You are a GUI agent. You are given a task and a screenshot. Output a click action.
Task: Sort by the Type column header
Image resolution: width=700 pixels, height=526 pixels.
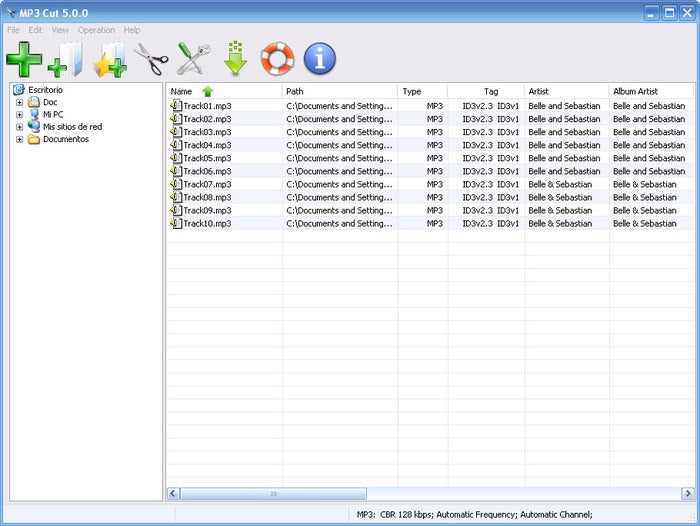[x=423, y=92]
